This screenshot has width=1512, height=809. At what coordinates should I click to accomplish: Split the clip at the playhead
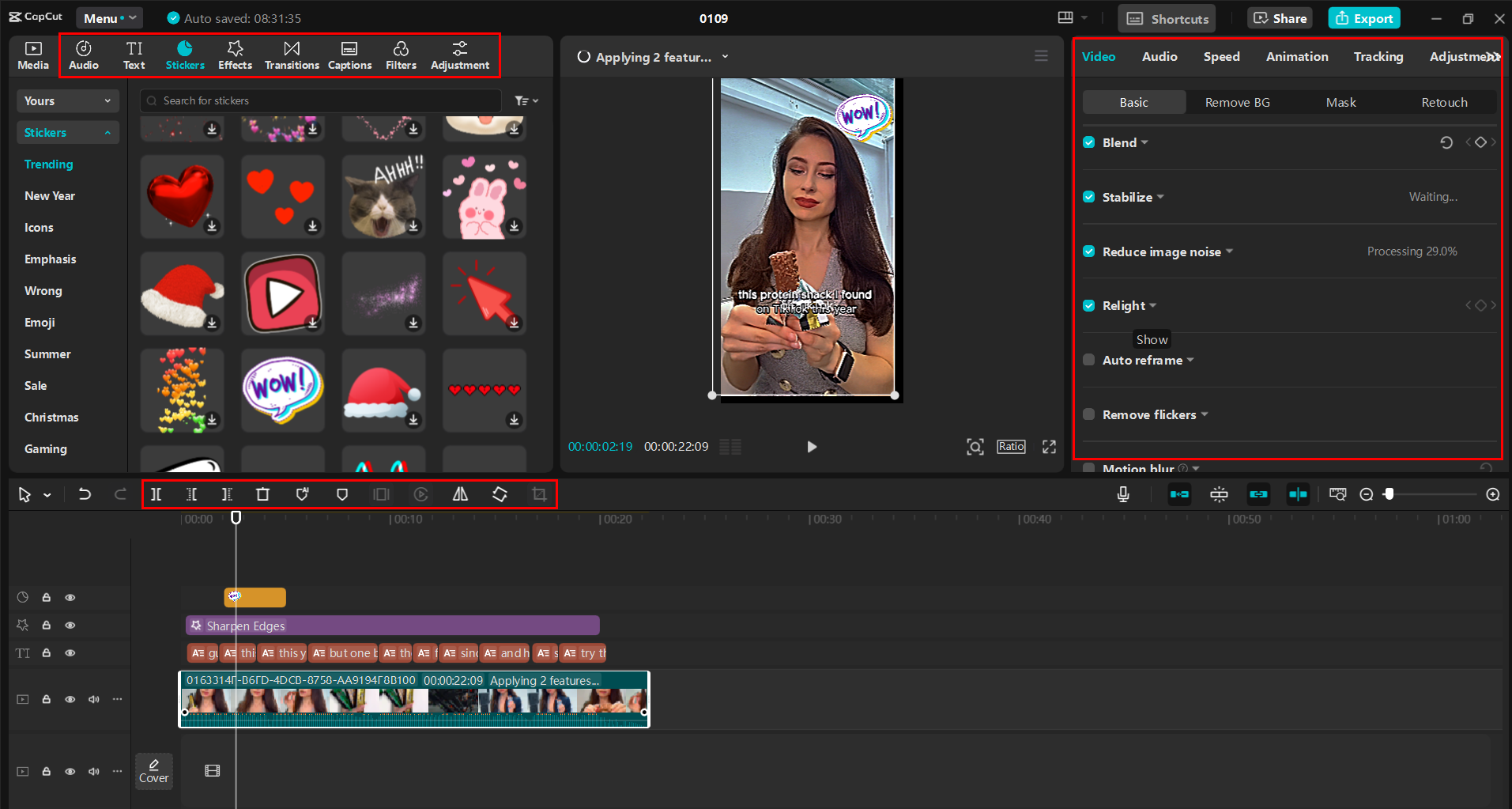coord(156,493)
